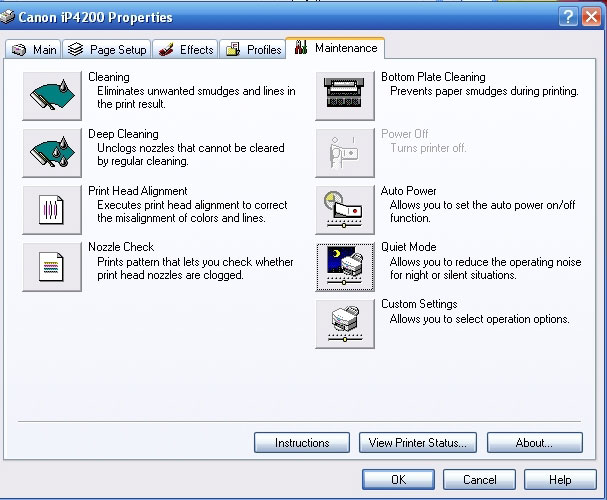Open the Effects tab

click(x=185, y=50)
